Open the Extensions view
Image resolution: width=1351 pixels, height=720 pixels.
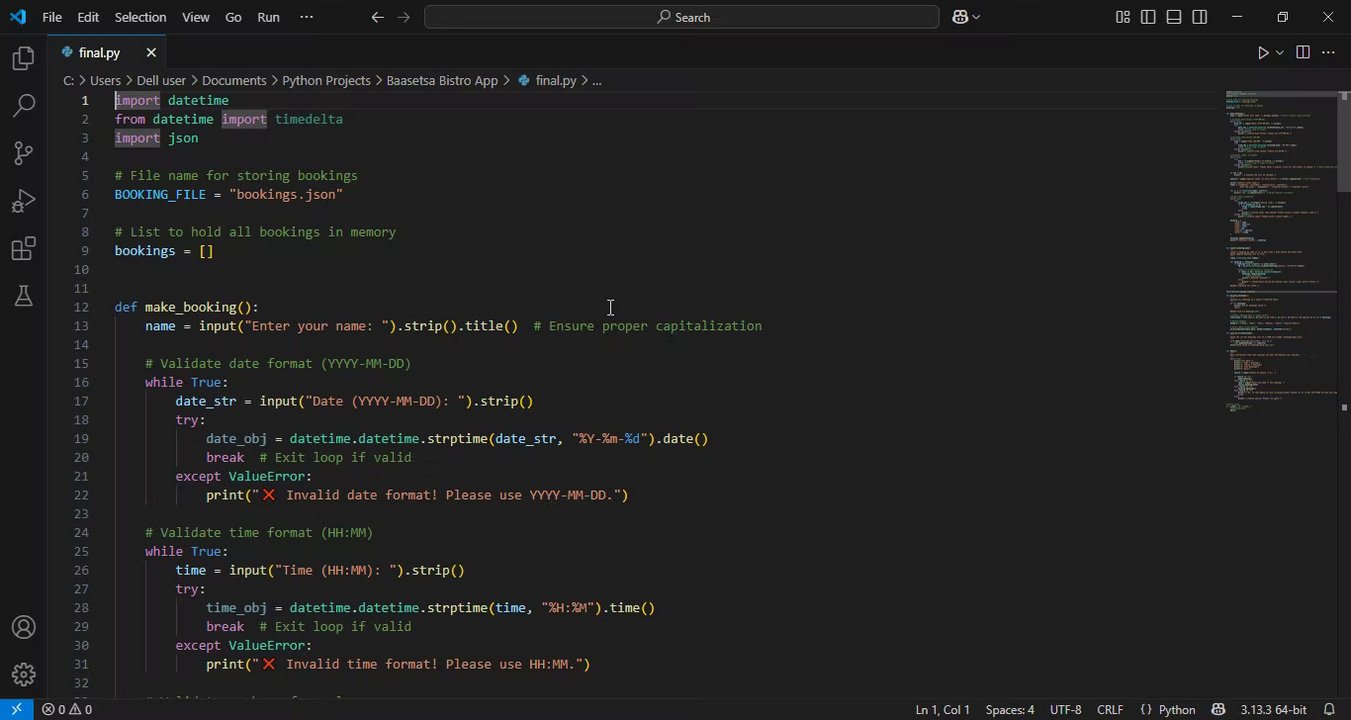coord(23,249)
